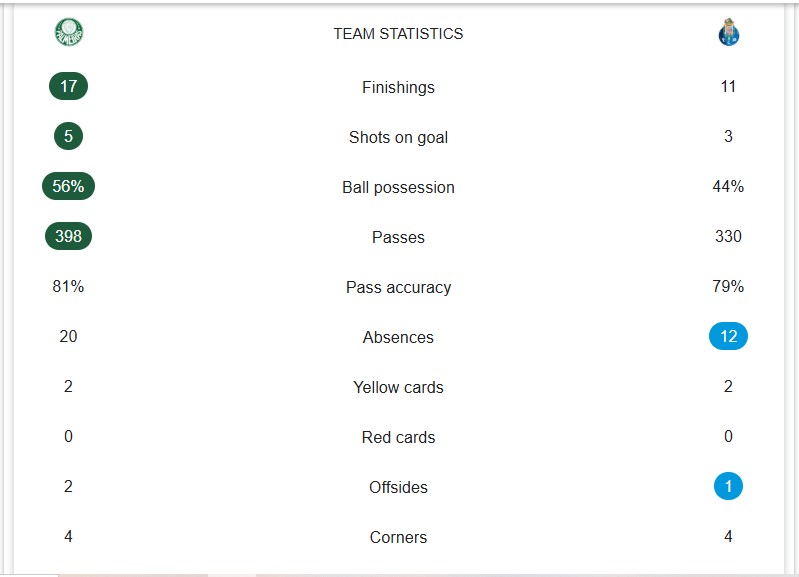This screenshot has height=577, width=799.
Task: Click the Absences row label
Action: pyautogui.click(x=398, y=338)
